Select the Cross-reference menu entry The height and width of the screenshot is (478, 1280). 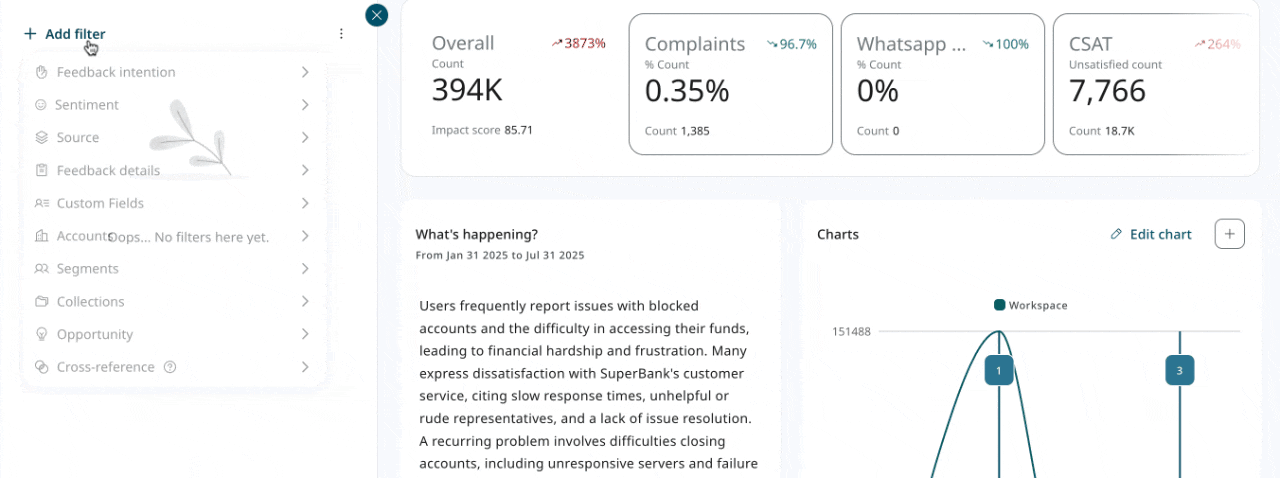coord(105,367)
